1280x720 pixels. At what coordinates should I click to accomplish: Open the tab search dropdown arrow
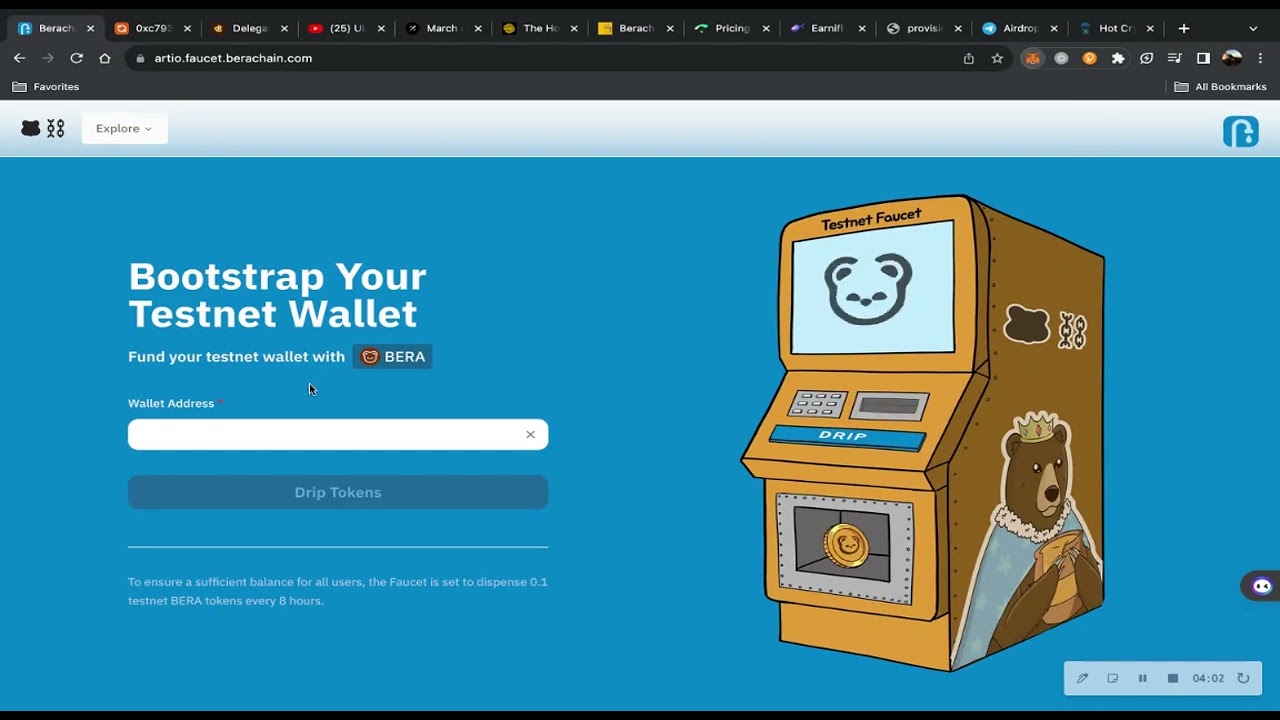1253,28
